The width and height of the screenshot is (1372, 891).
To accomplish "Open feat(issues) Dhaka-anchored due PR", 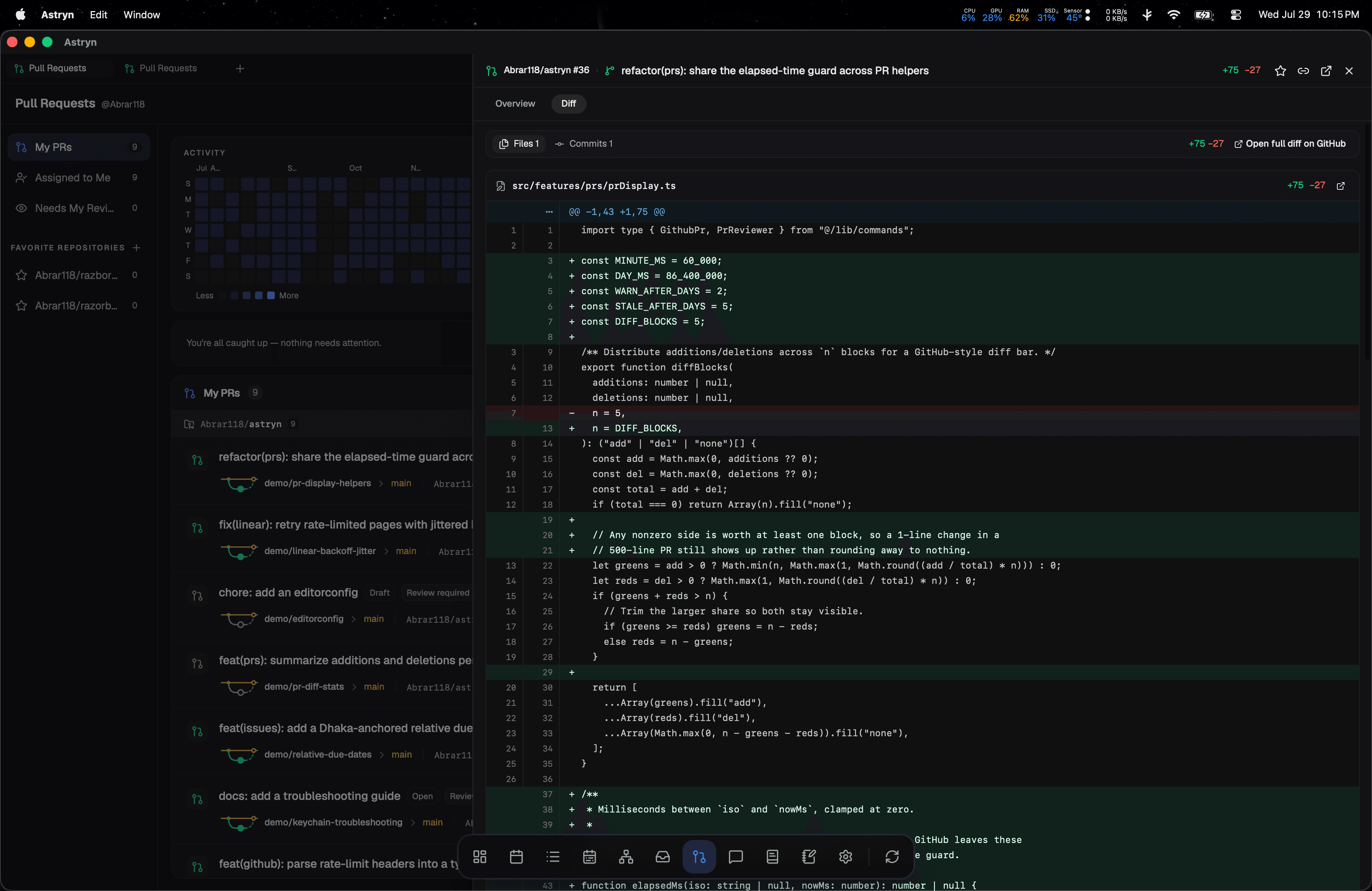I will click(x=345, y=729).
